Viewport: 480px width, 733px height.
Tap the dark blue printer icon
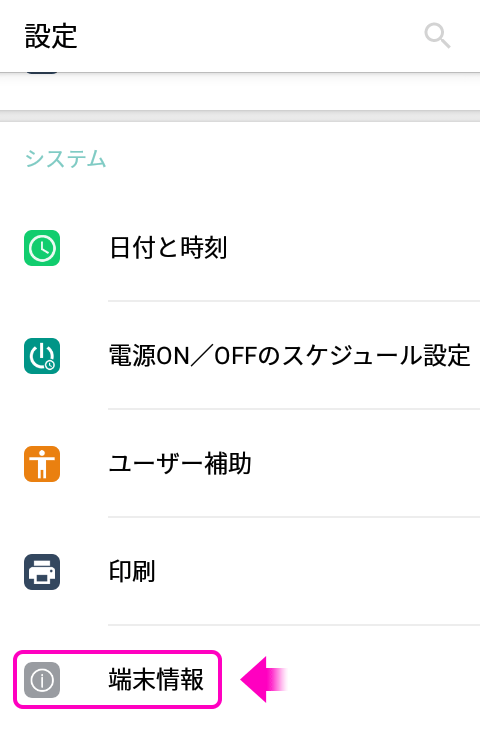42,572
